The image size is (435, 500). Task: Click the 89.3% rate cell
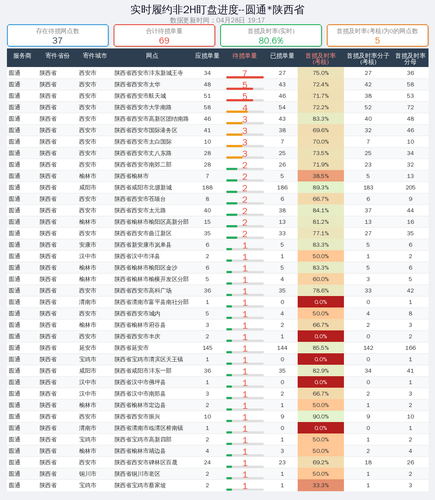point(321,187)
